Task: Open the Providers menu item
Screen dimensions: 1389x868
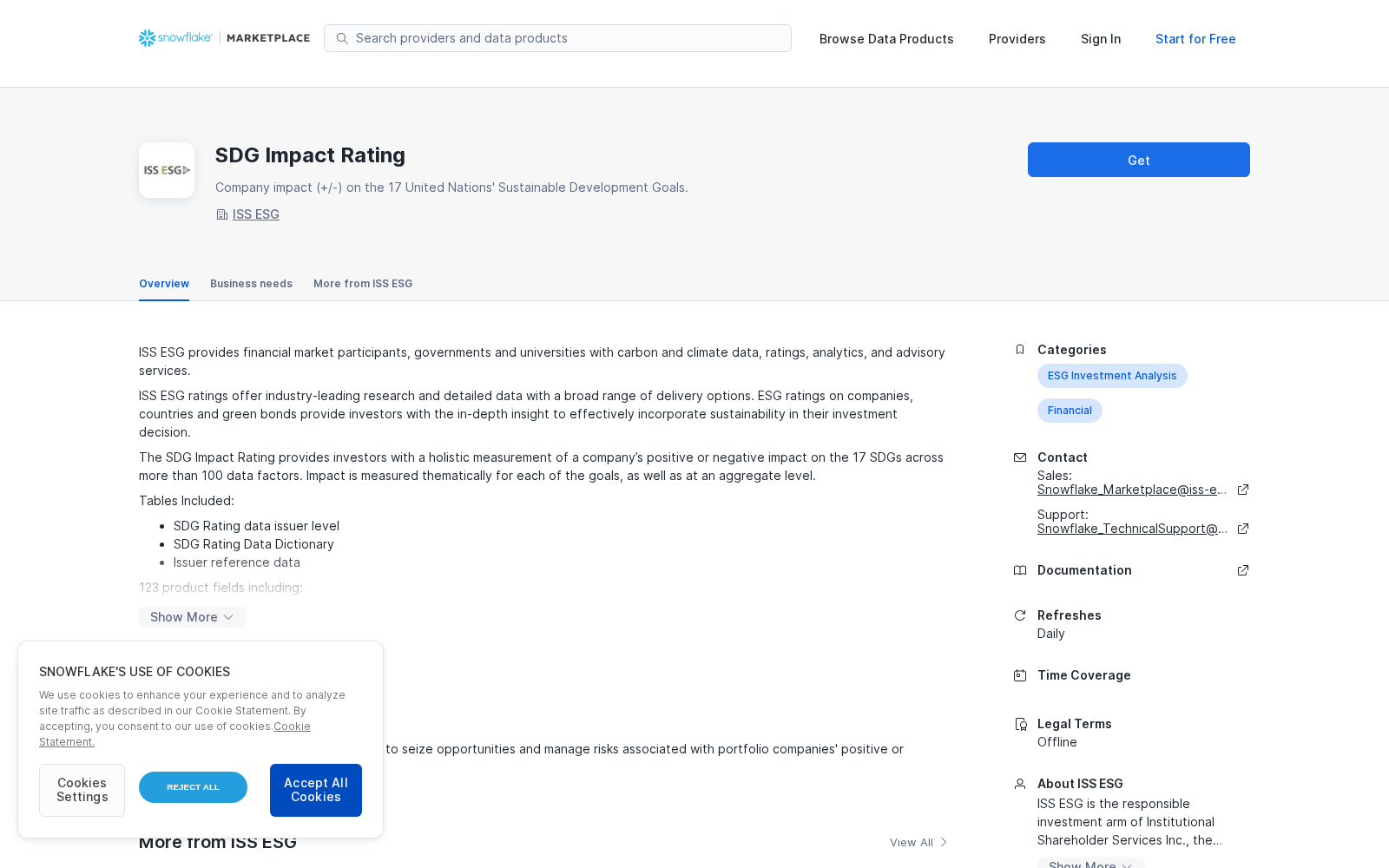Action: click(x=1017, y=39)
